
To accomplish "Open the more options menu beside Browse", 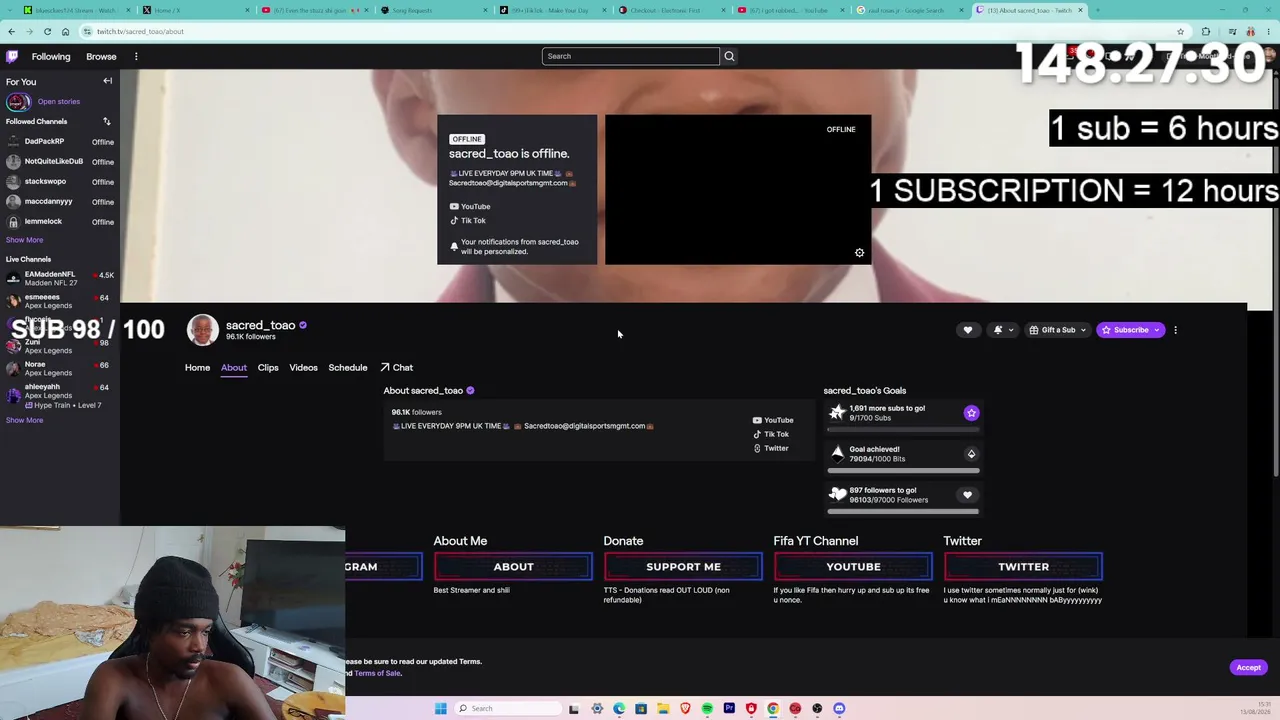I will 136,57.
